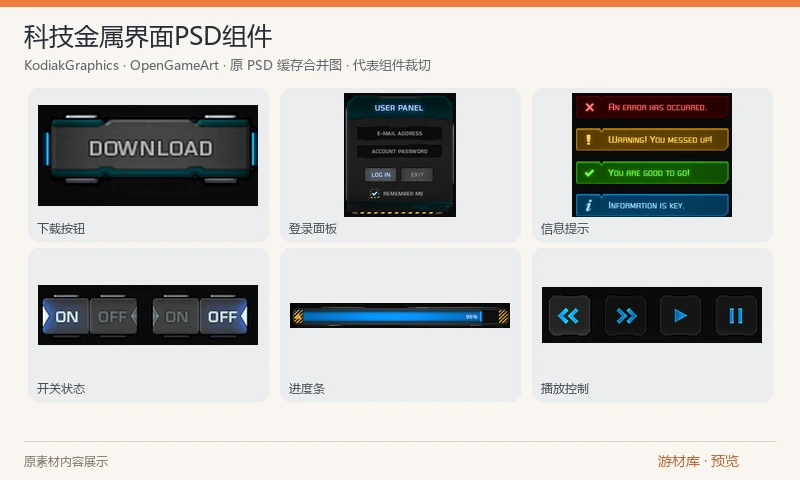The width and height of the screenshot is (800, 480).
Task: Click the 下载按钮 card caption
Action: (61, 229)
